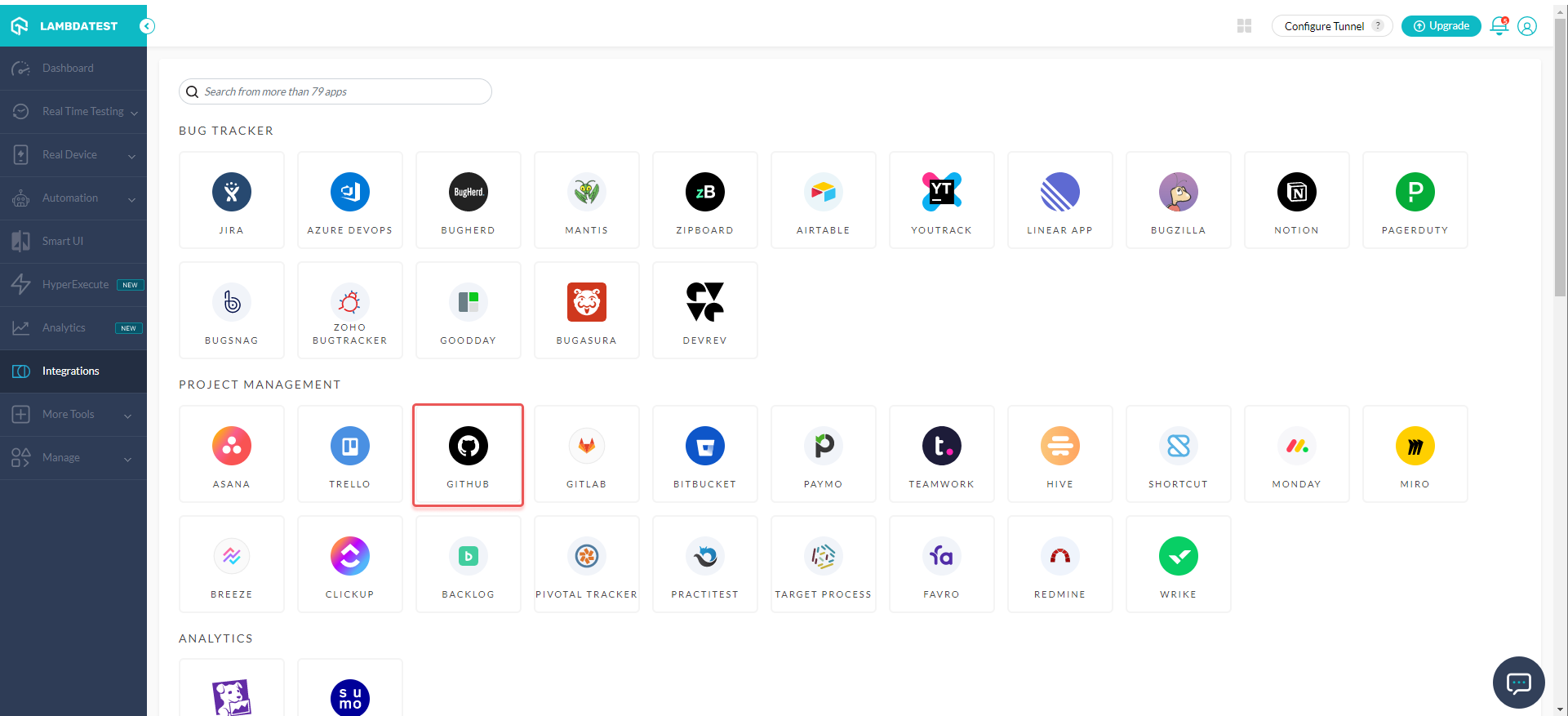Select the Hive integration
1568x716 pixels.
click(x=1060, y=454)
